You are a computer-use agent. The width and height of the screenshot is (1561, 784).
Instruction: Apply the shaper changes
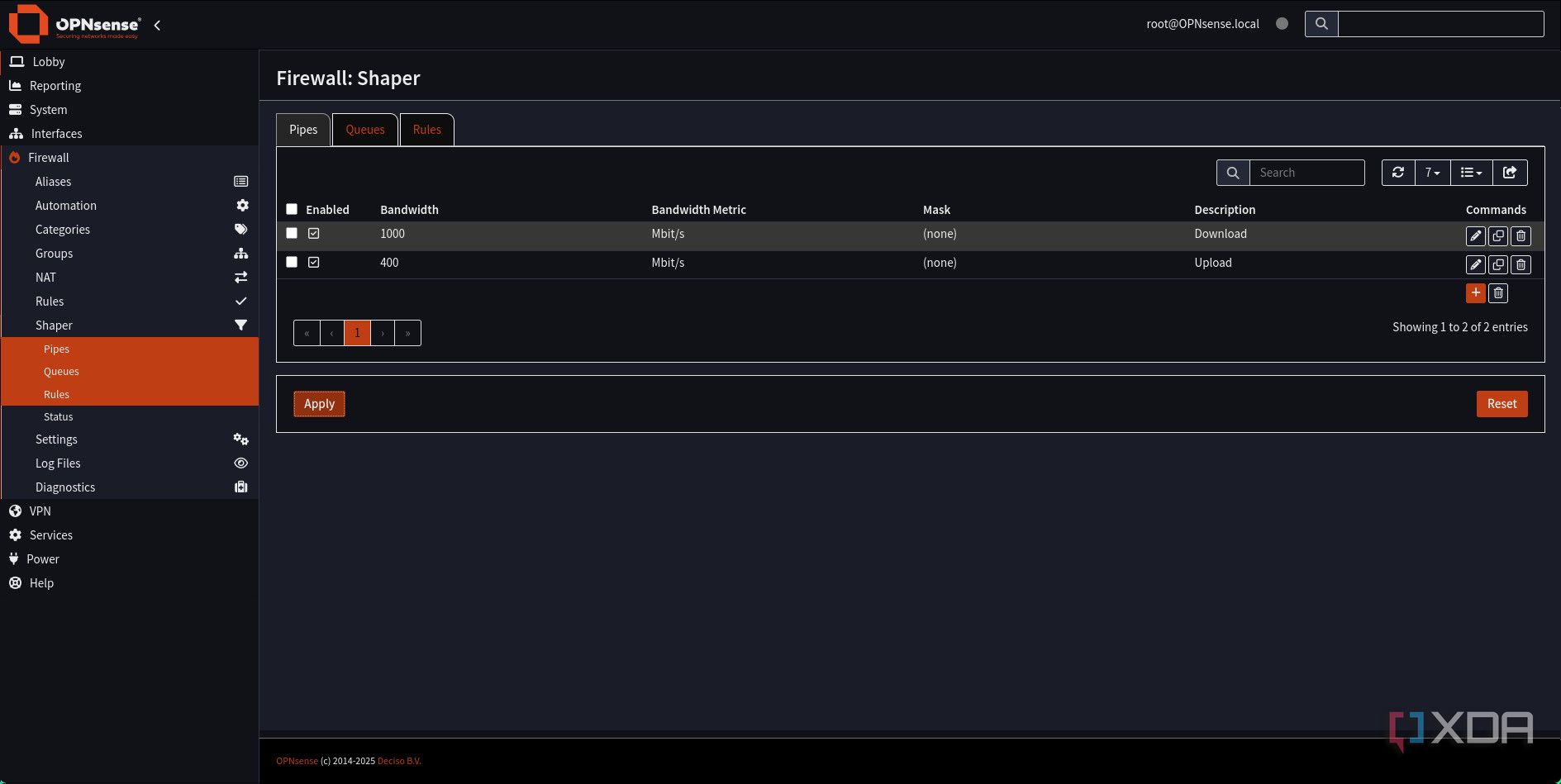pos(319,404)
